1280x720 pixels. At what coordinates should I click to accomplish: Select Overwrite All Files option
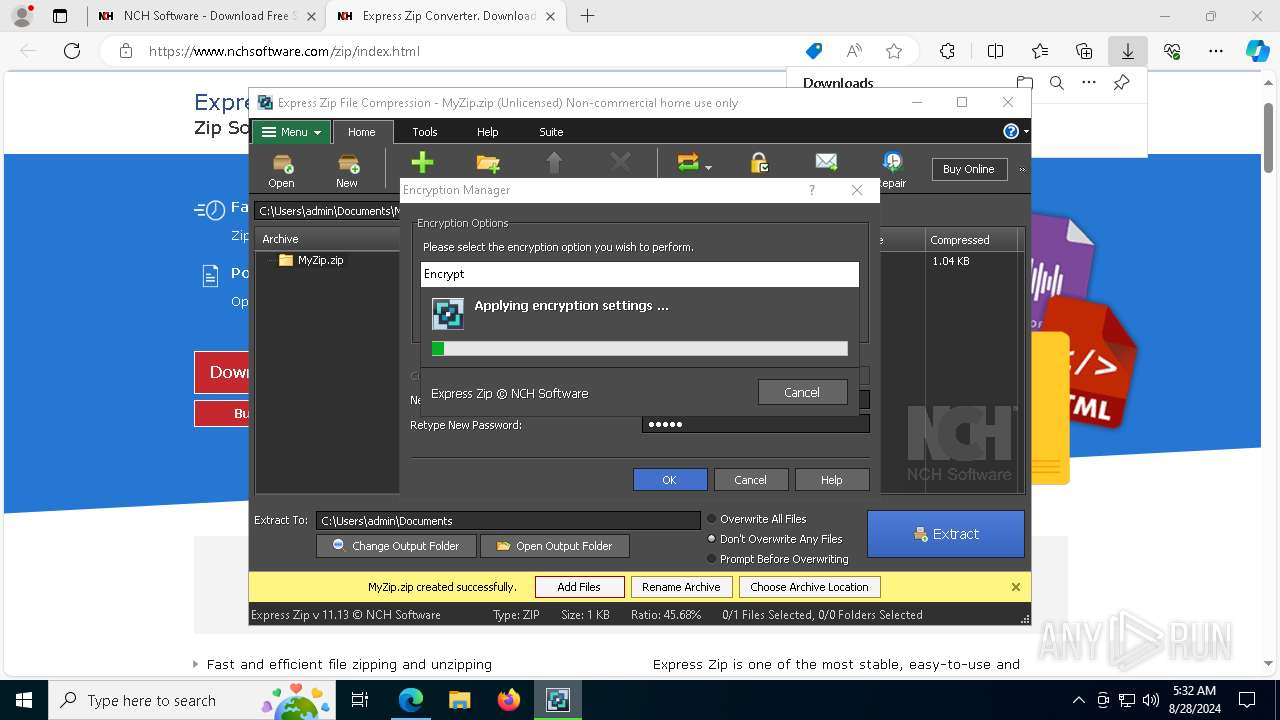pos(758,519)
